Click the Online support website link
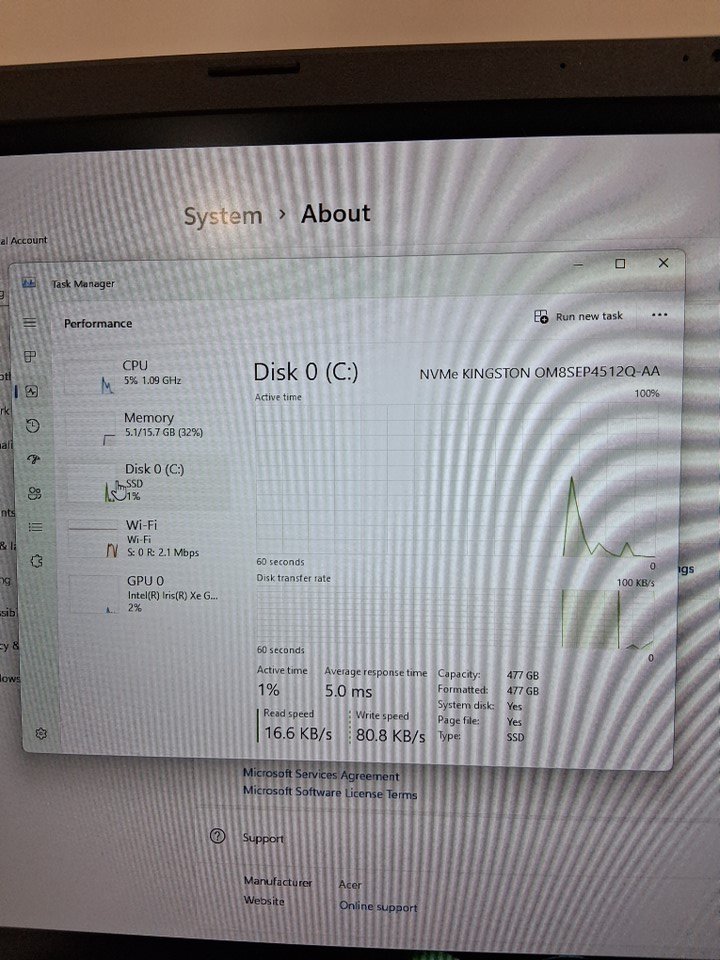 point(378,907)
